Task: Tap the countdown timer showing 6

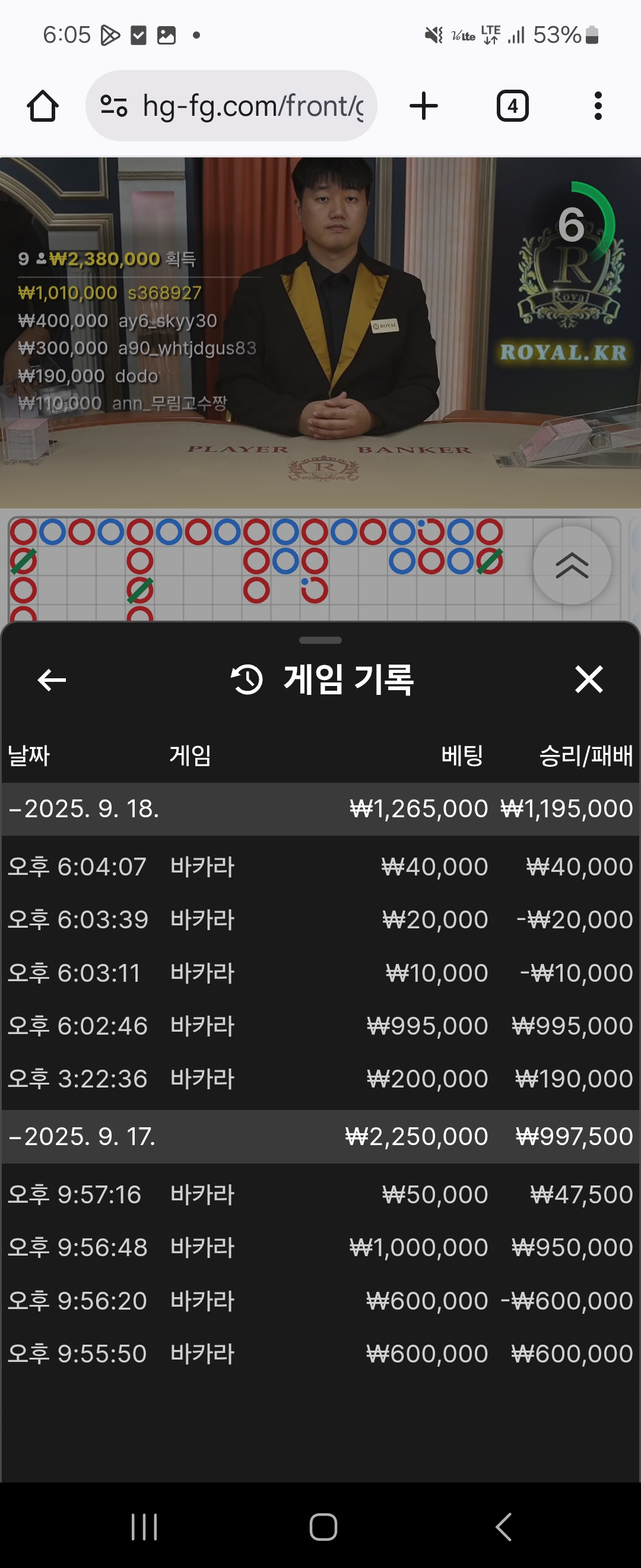Action: click(x=572, y=225)
